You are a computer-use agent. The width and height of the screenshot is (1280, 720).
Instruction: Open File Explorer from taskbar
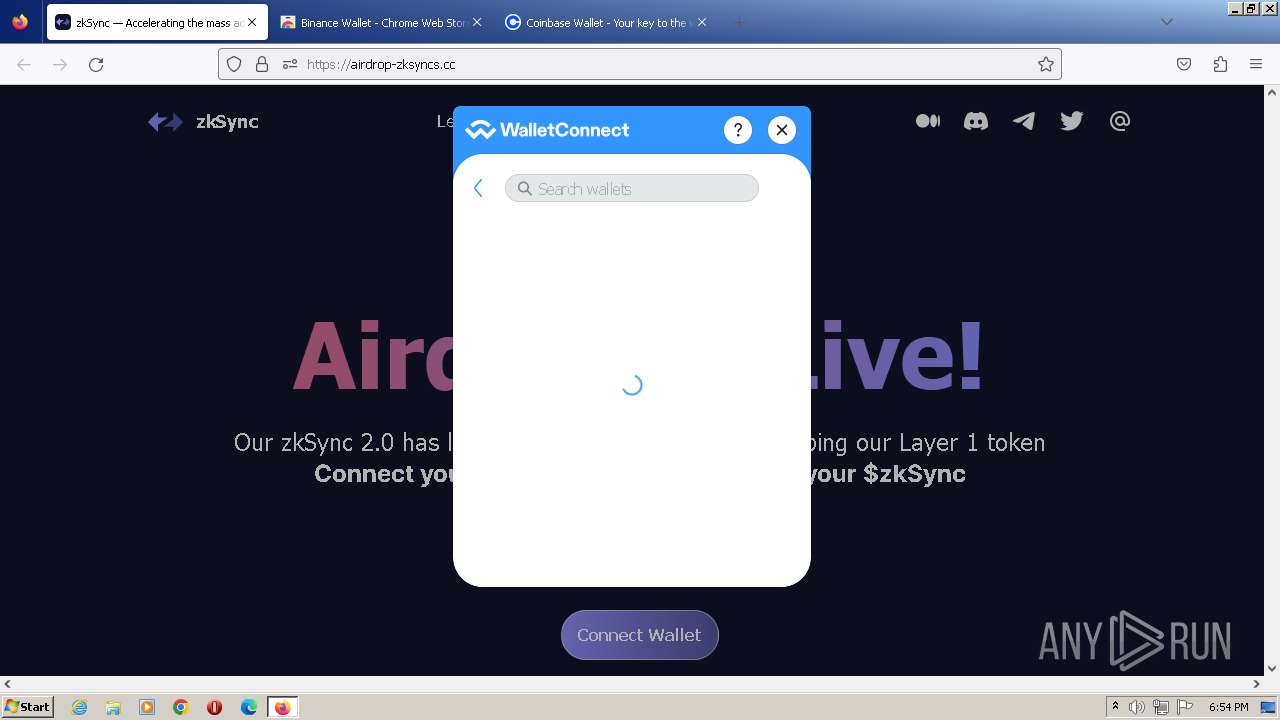[113, 707]
